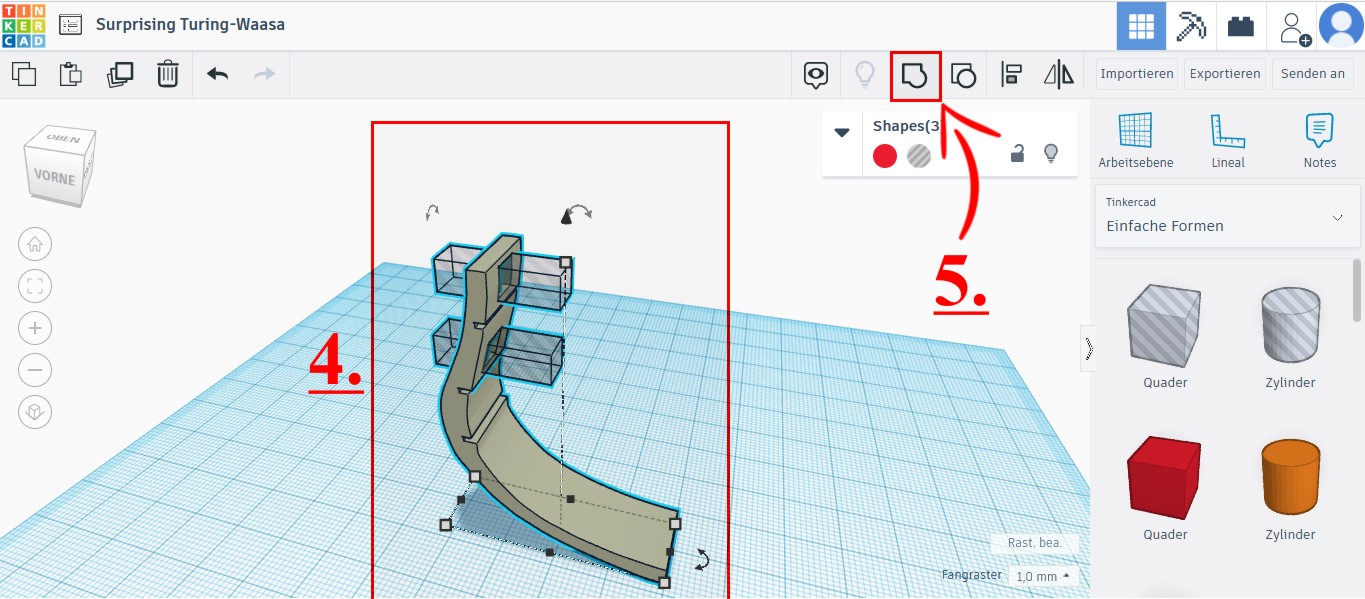Switch to the Blocks view tab
Image resolution: width=1365 pixels, height=599 pixels.
point(1190,26)
